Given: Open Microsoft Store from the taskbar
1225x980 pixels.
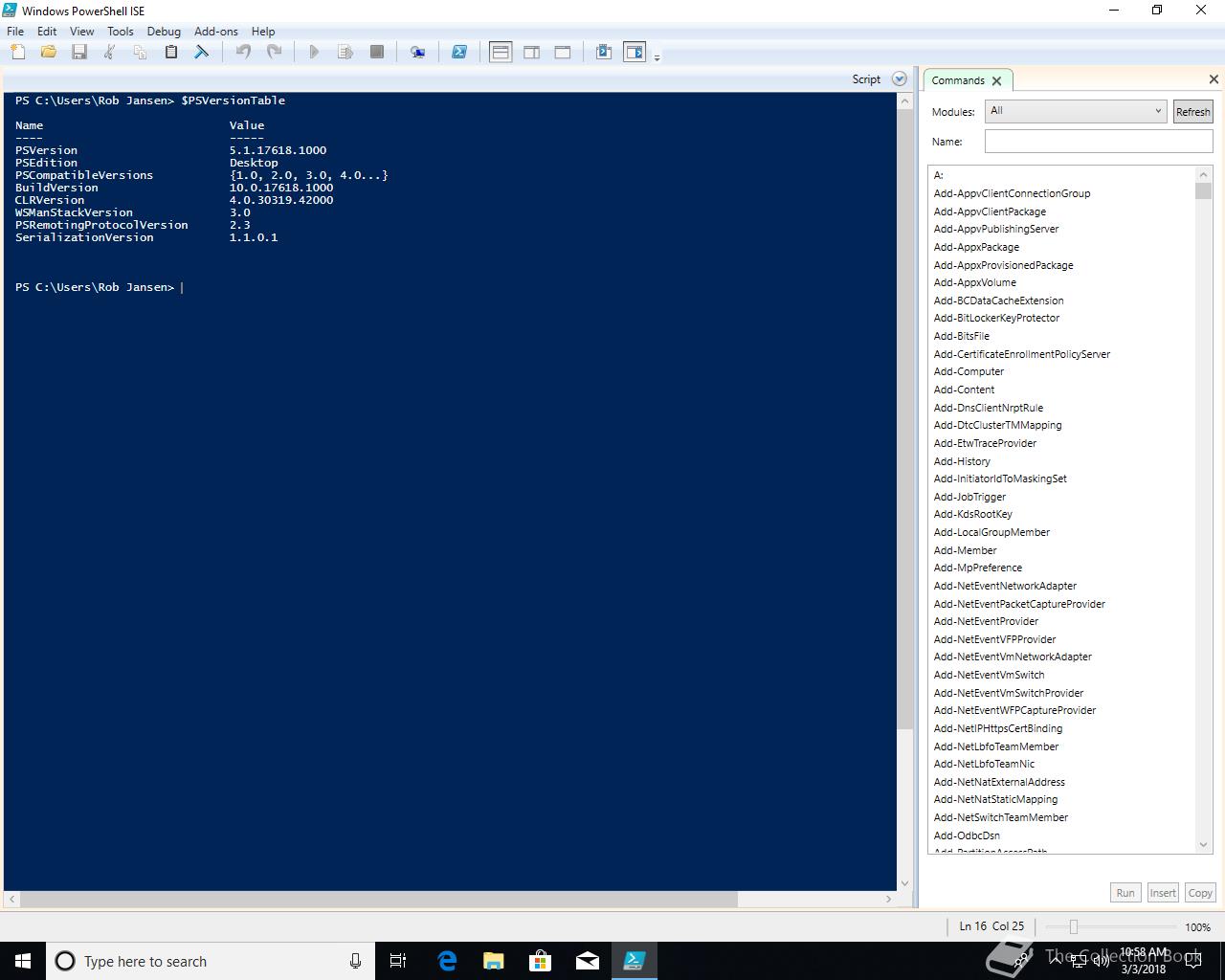Looking at the screenshot, I should point(541,961).
